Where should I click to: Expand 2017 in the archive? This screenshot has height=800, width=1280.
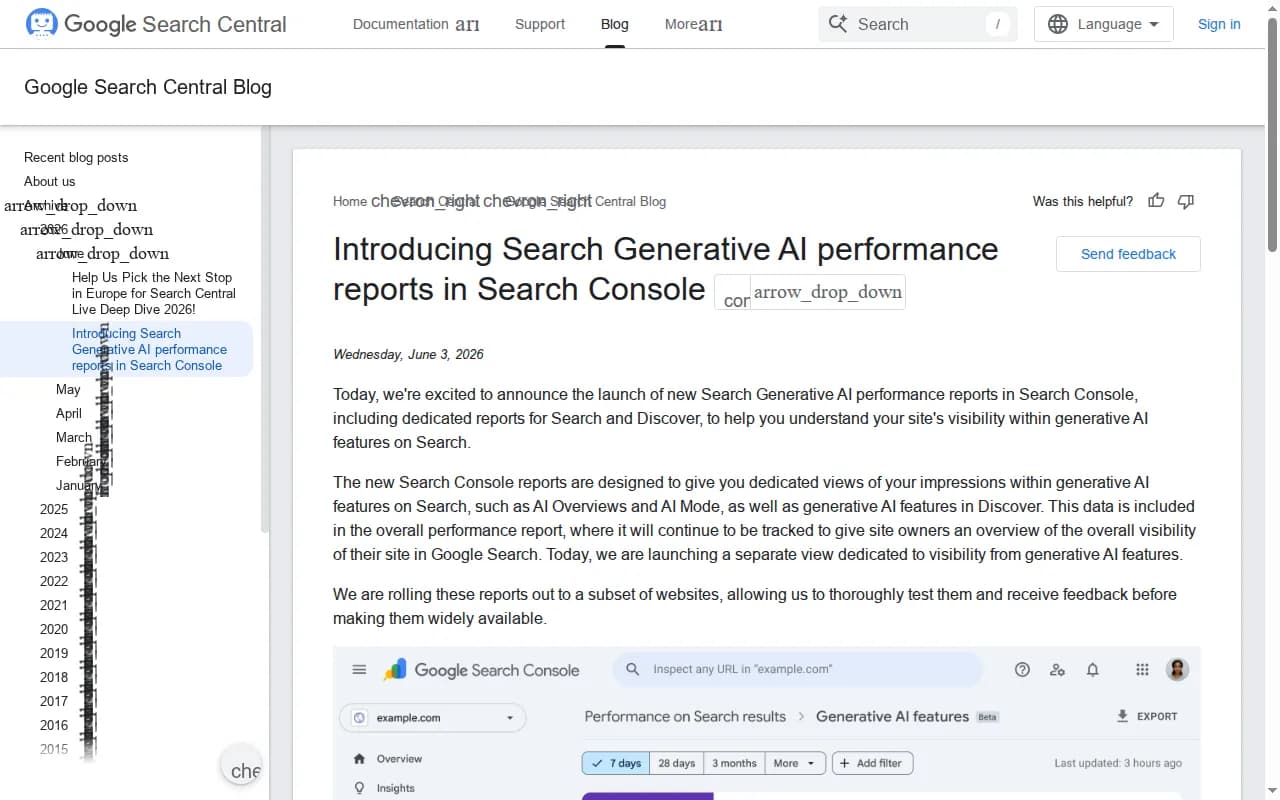tap(54, 701)
